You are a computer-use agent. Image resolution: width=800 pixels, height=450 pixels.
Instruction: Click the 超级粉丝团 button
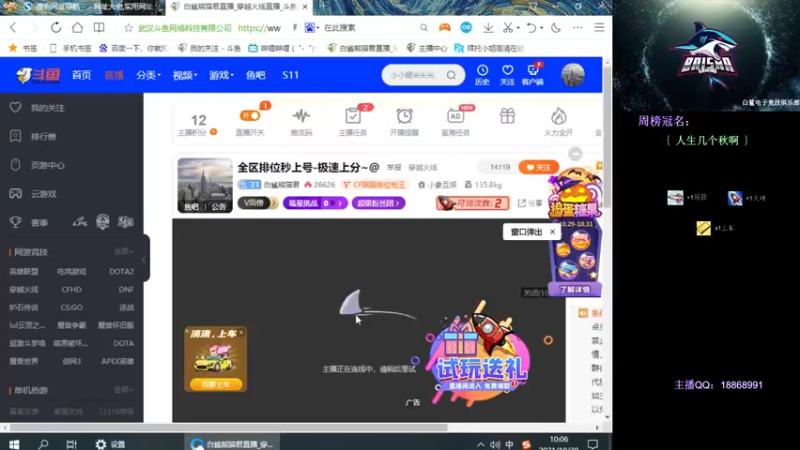point(379,203)
